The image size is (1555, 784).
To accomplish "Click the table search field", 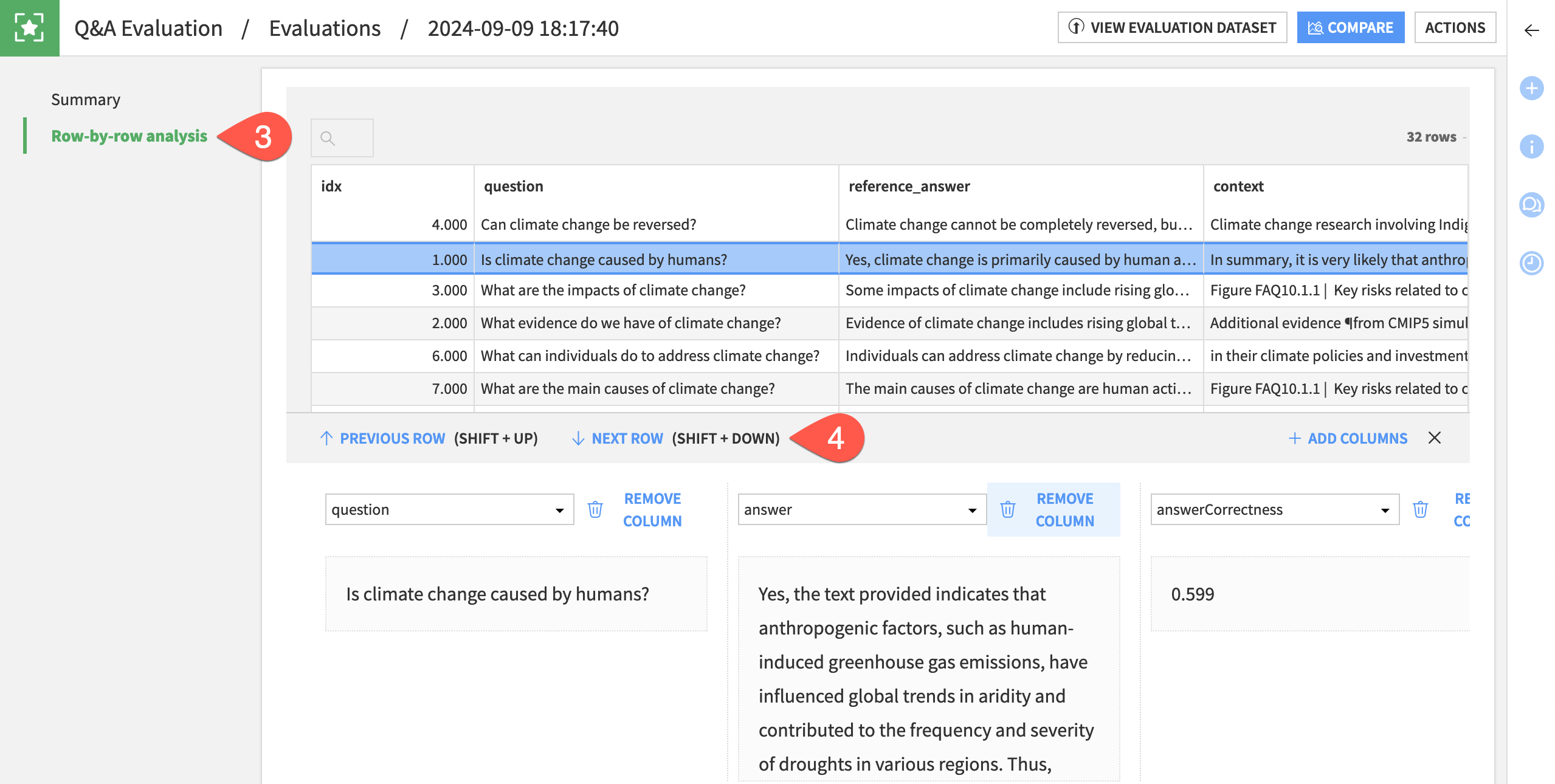I will tap(342, 138).
